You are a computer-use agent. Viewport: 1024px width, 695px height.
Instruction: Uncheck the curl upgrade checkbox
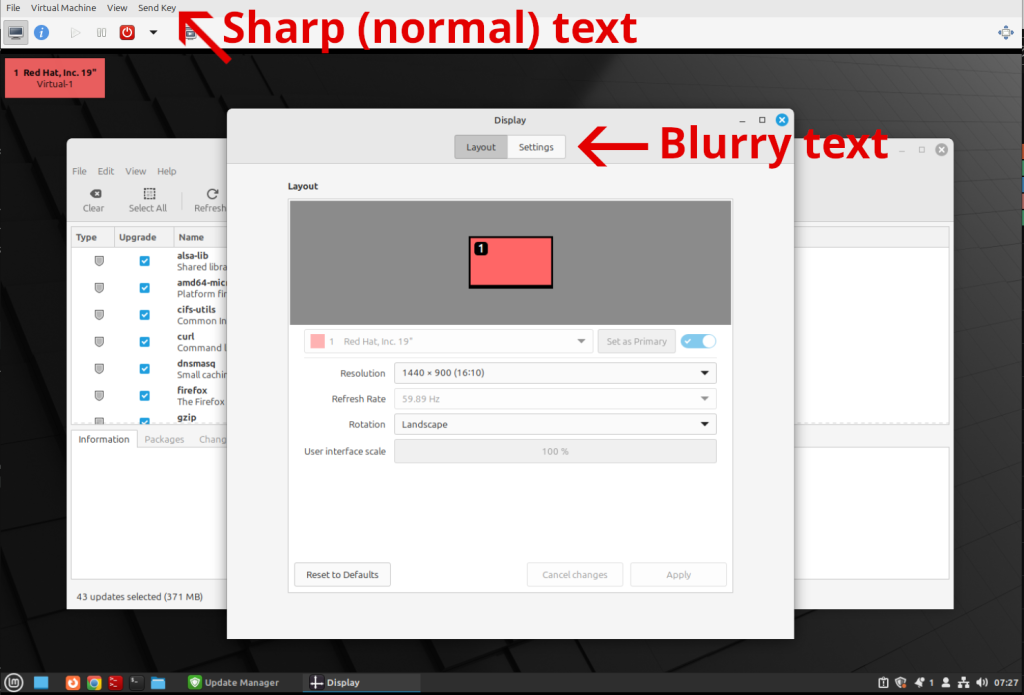click(x=144, y=342)
